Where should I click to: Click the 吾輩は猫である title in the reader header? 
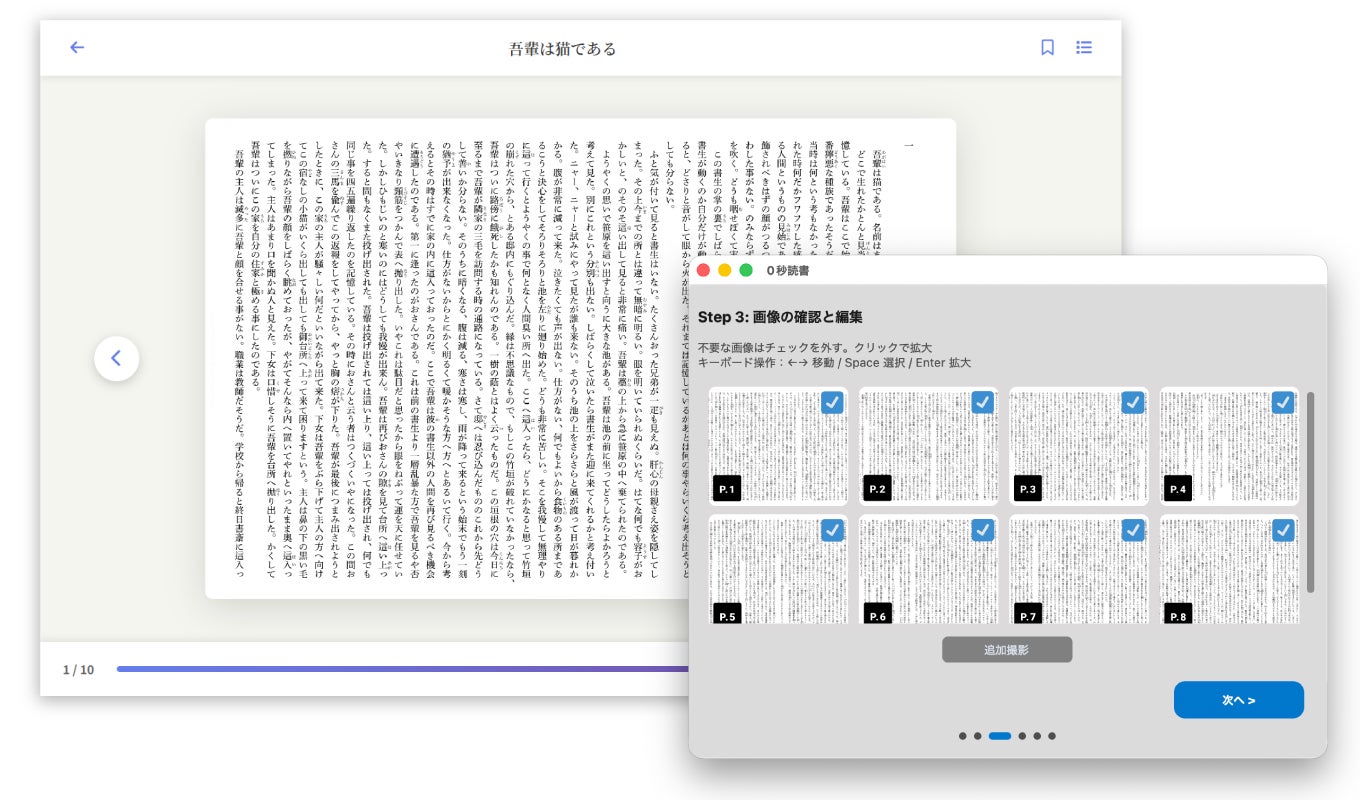pyautogui.click(x=563, y=48)
